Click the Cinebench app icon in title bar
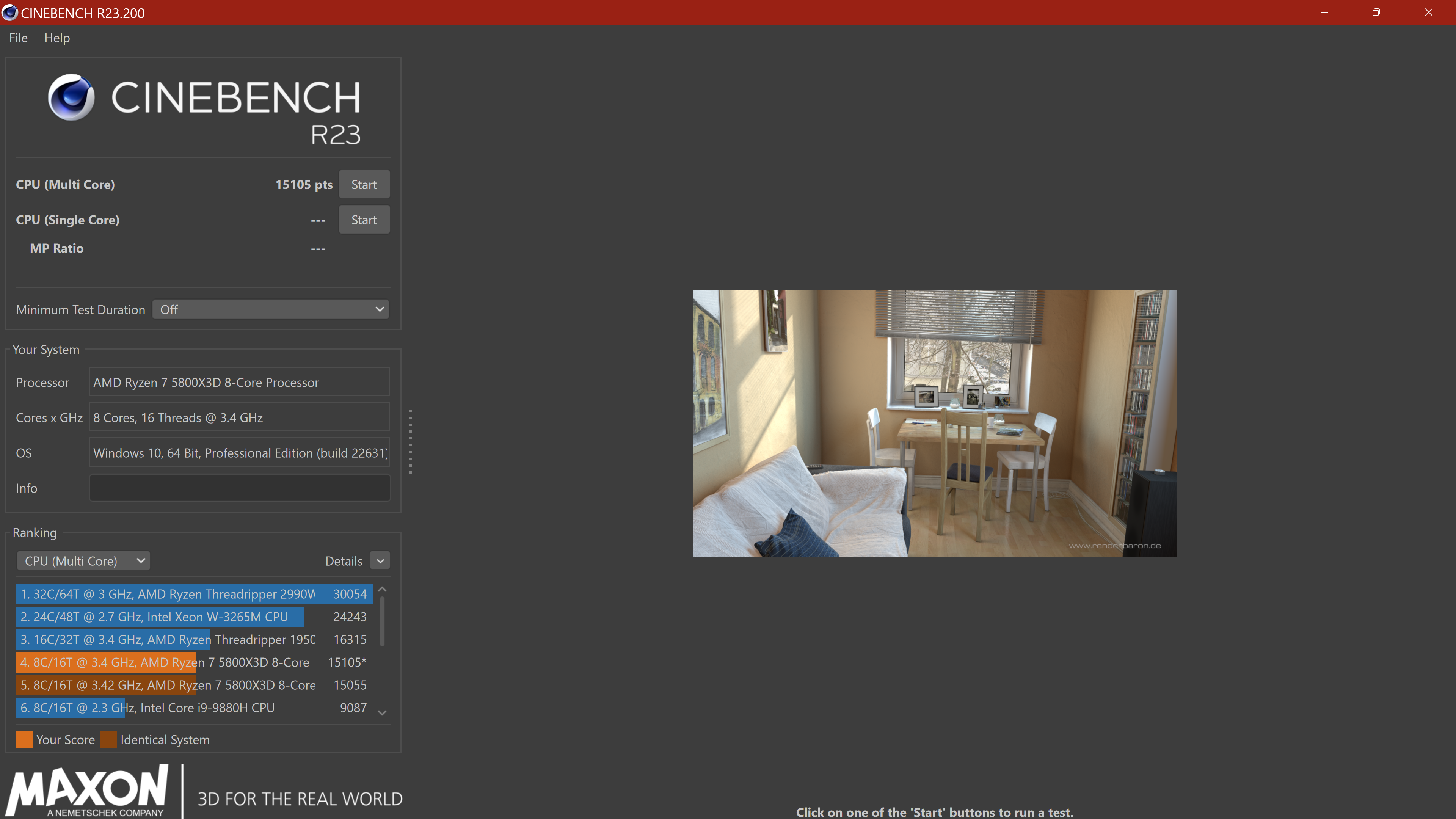The height and width of the screenshot is (819, 1456). (x=9, y=13)
